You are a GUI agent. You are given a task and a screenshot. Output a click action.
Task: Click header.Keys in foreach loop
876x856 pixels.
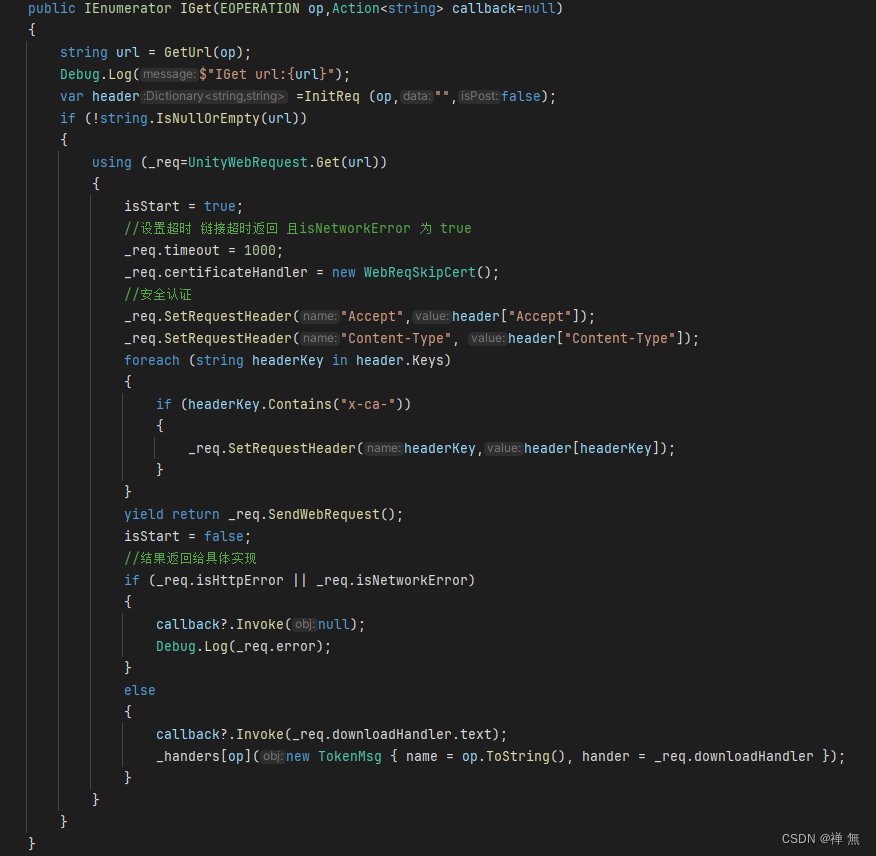(x=399, y=360)
